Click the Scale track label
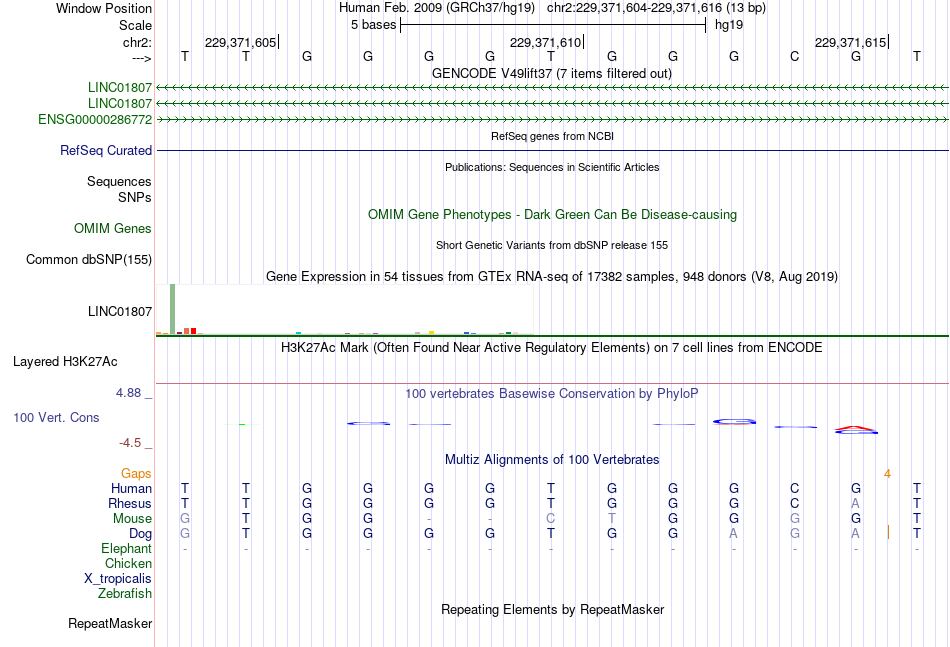 [135, 25]
